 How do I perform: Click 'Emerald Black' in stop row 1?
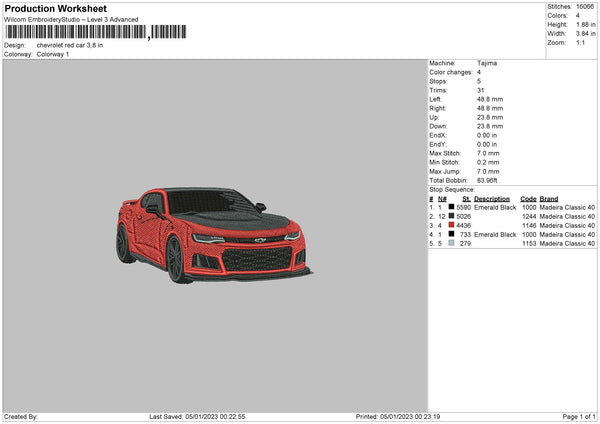click(495, 207)
